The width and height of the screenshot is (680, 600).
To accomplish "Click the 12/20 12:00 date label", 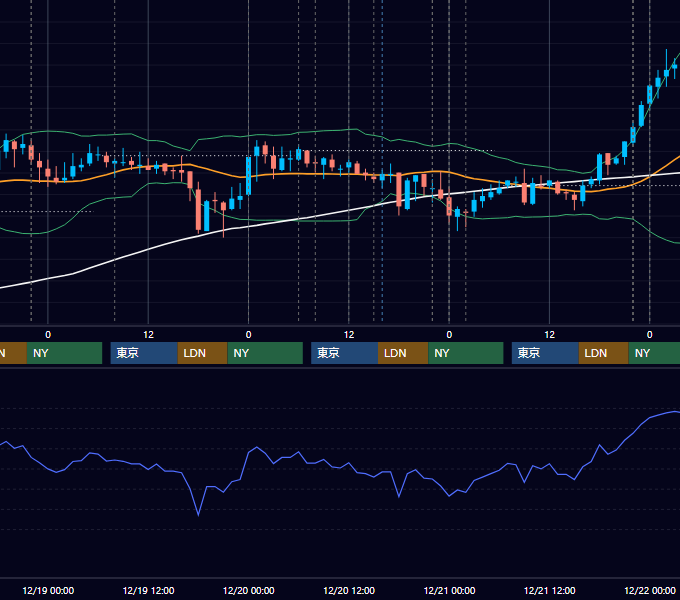I will pos(349,590).
